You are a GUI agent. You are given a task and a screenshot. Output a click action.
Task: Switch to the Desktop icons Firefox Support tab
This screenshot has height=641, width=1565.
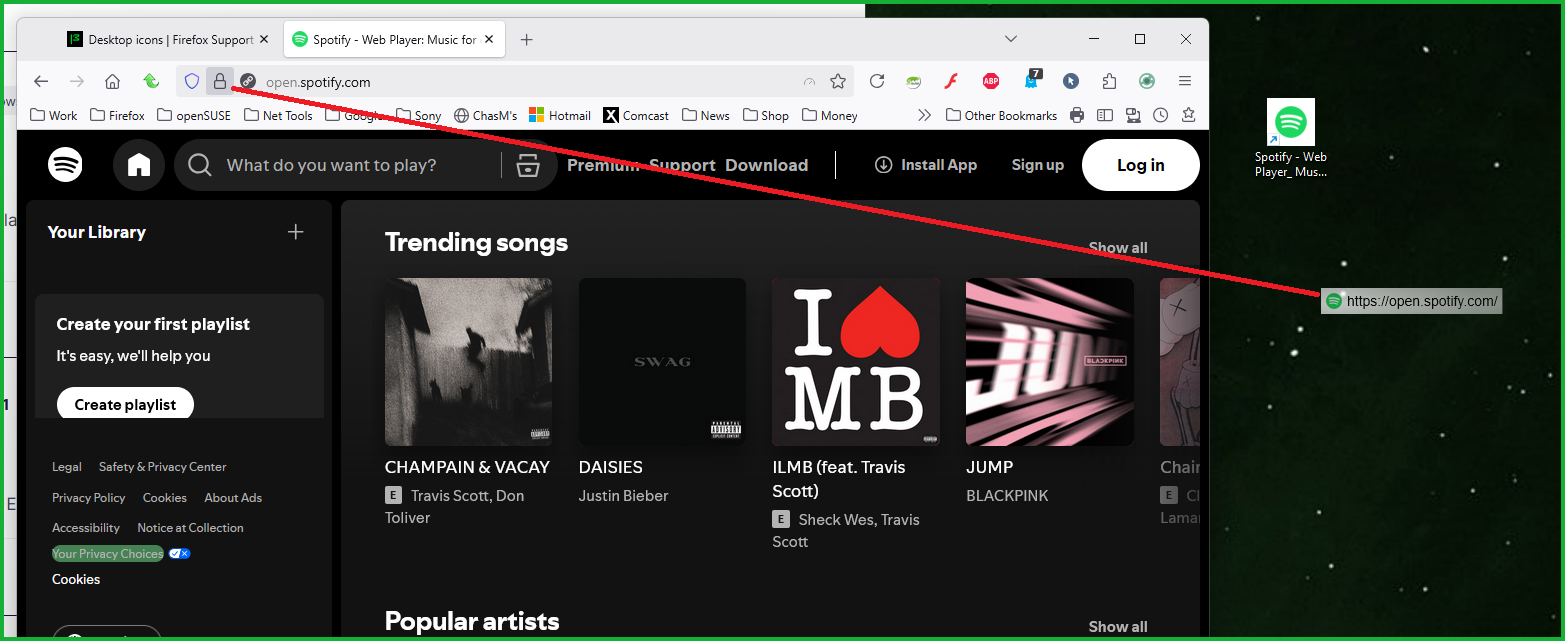click(x=160, y=40)
